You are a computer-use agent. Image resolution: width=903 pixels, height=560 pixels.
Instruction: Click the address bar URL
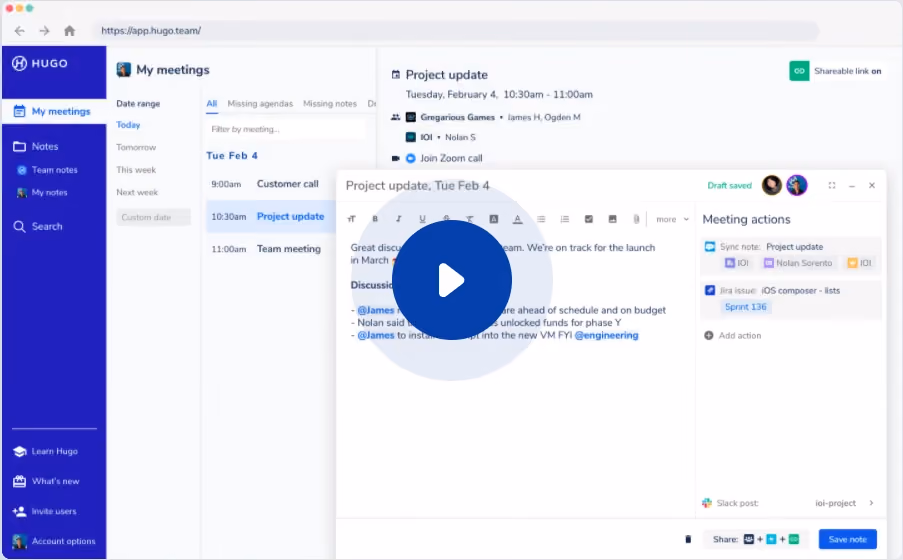click(x=151, y=31)
